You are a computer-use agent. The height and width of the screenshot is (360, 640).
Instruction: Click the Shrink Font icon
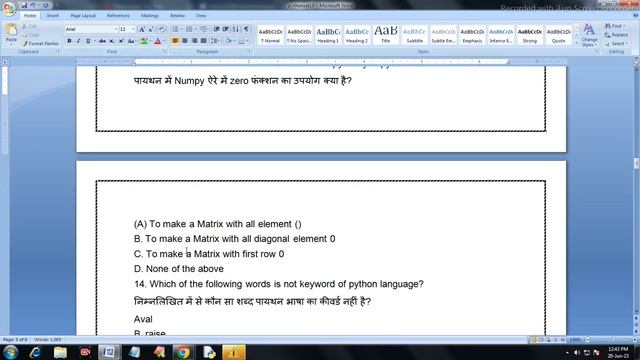(151, 29)
